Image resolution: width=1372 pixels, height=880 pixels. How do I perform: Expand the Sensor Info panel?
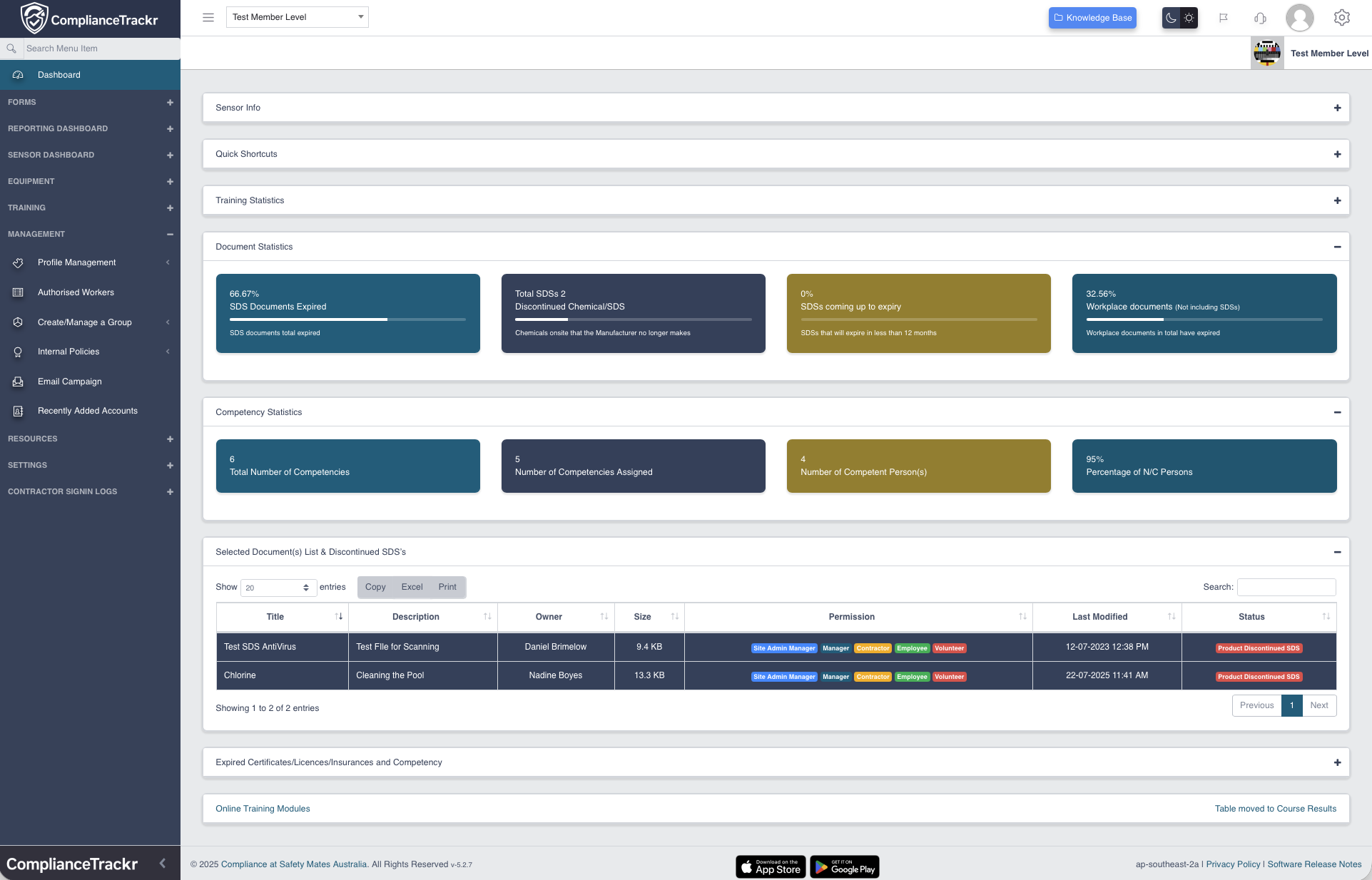[x=1337, y=108]
